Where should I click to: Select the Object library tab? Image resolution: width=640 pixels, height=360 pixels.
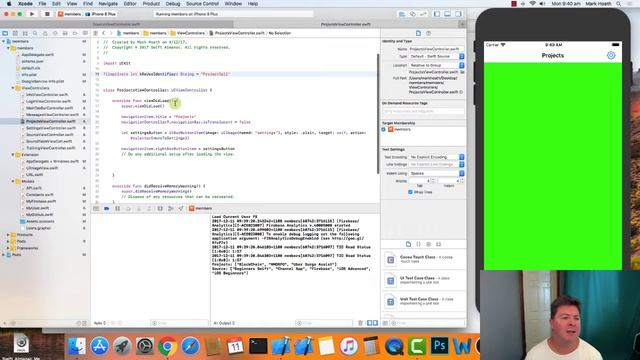click(x=429, y=244)
